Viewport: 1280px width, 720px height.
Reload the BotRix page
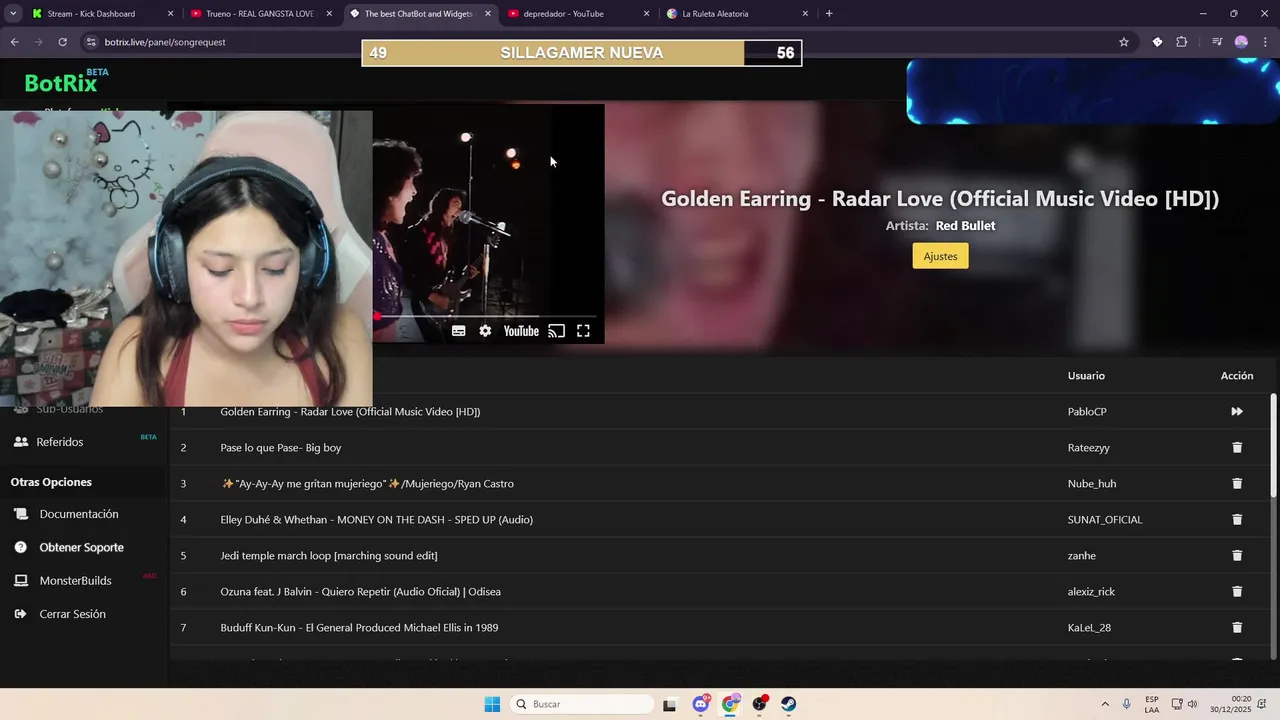62,42
